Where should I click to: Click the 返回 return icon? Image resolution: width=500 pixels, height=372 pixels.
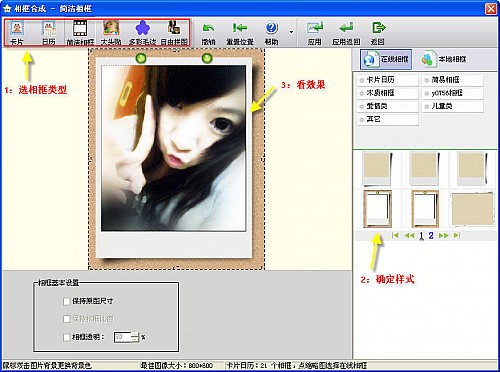[x=378, y=33]
